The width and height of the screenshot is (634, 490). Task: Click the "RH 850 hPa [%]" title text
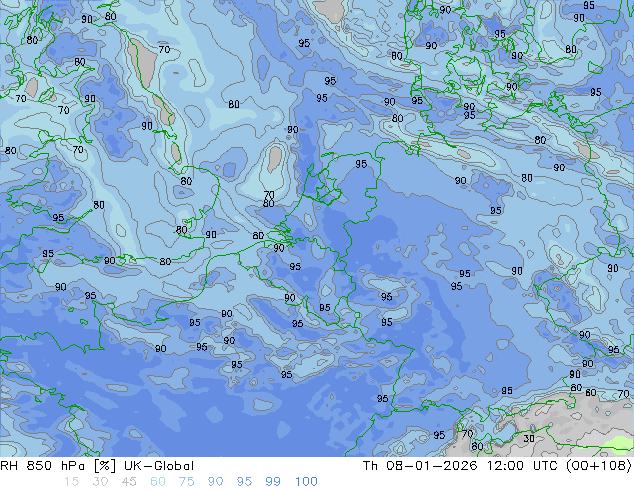click(x=58, y=466)
